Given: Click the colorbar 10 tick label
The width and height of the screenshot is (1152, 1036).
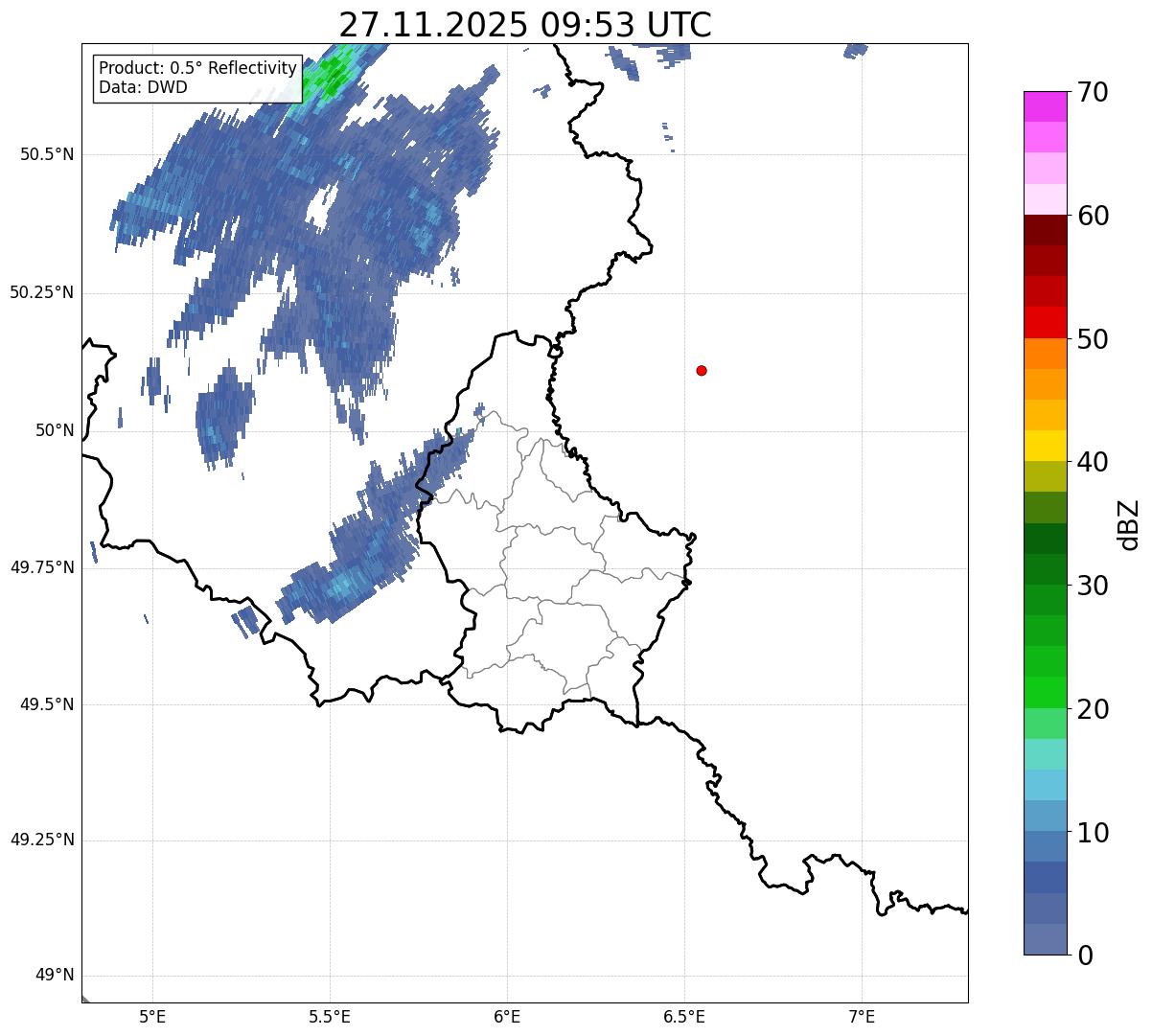Looking at the screenshot, I should (1093, 833).
